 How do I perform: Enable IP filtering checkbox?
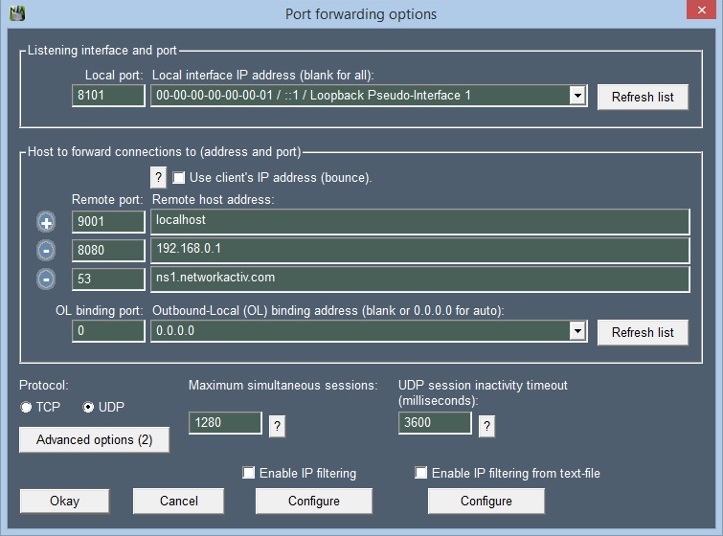[249, 472]
